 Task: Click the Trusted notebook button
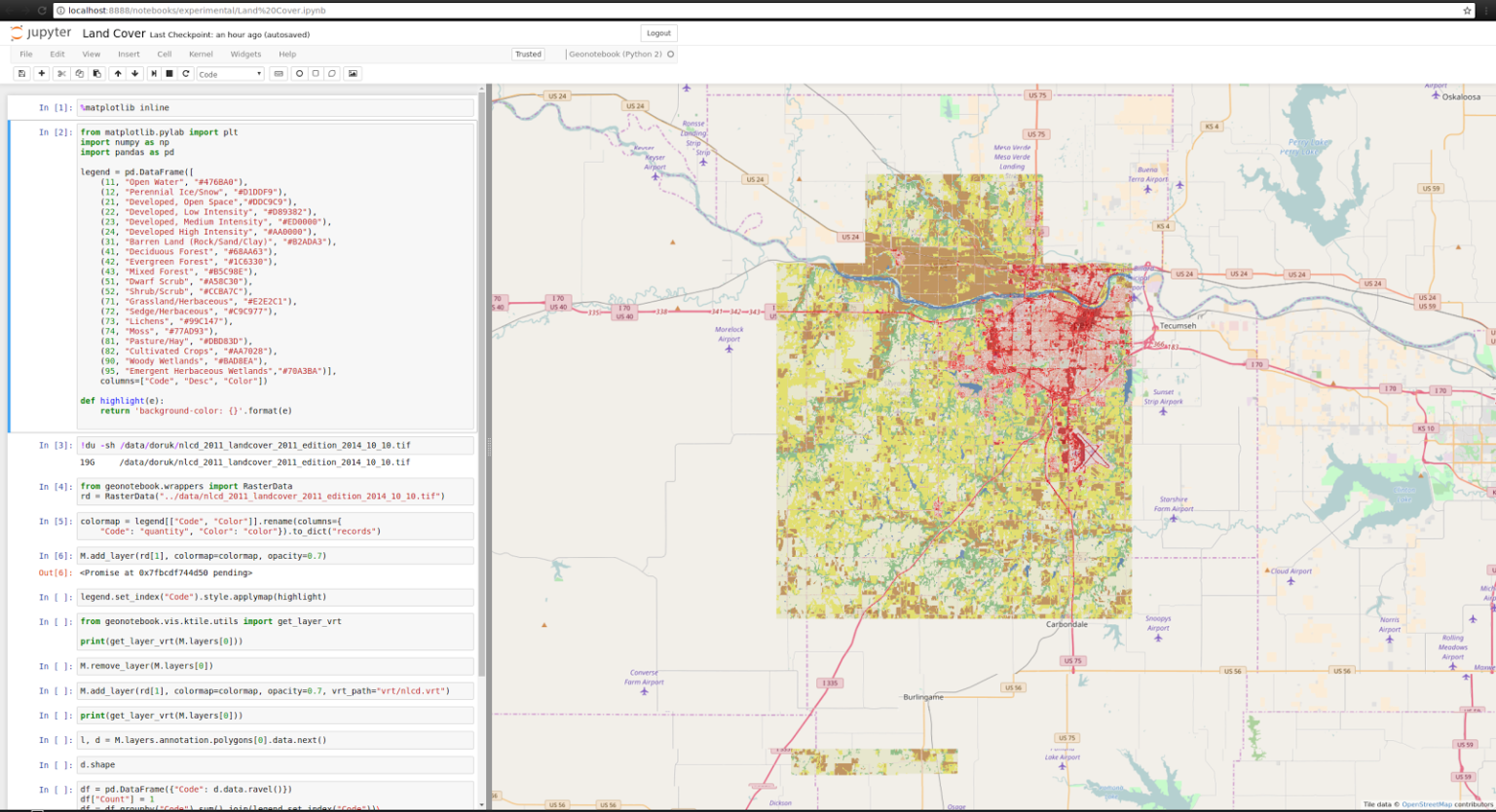tap(529, 55)
